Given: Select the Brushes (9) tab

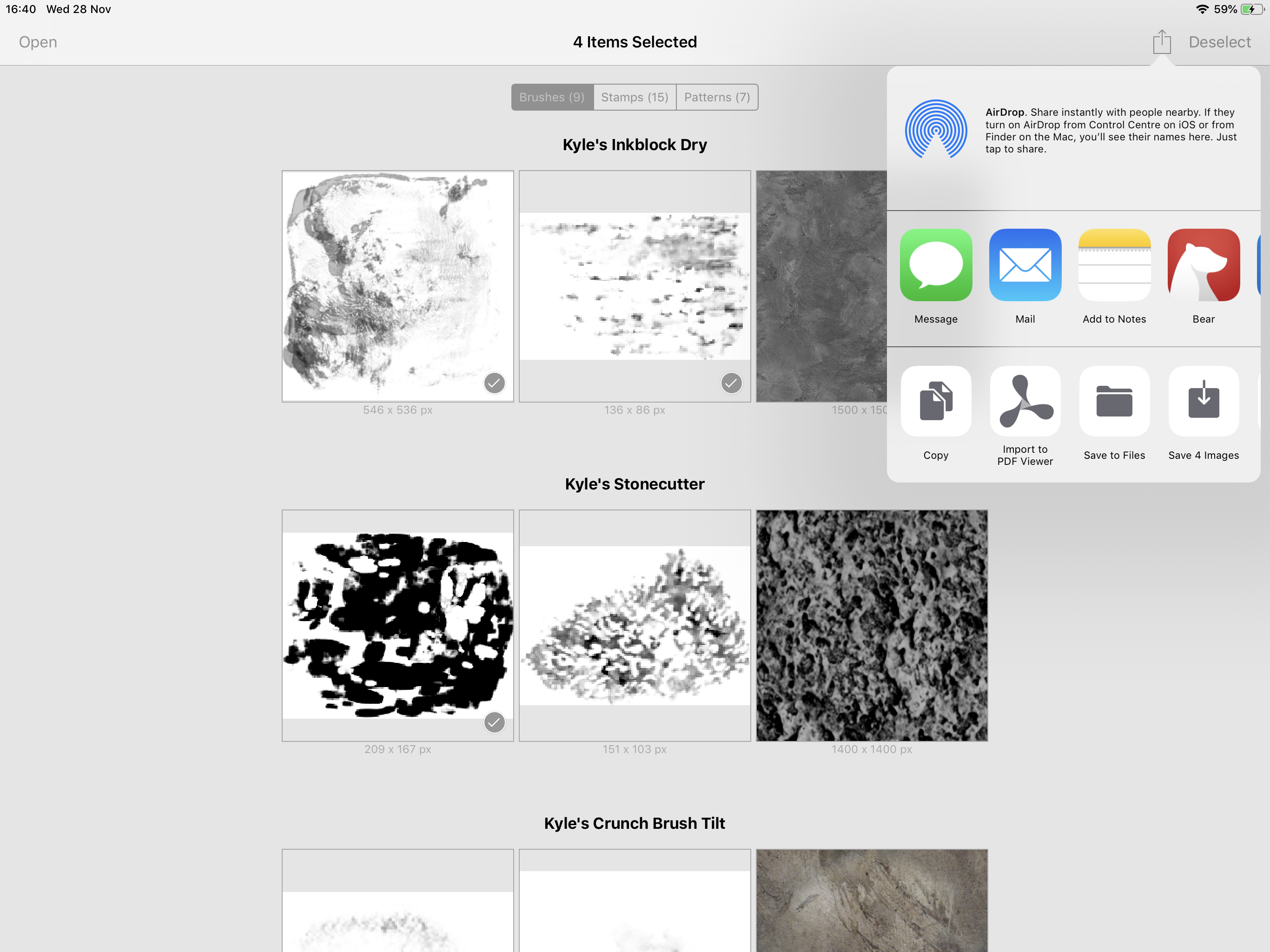Looking at the screenshot, I should (552, 97).
